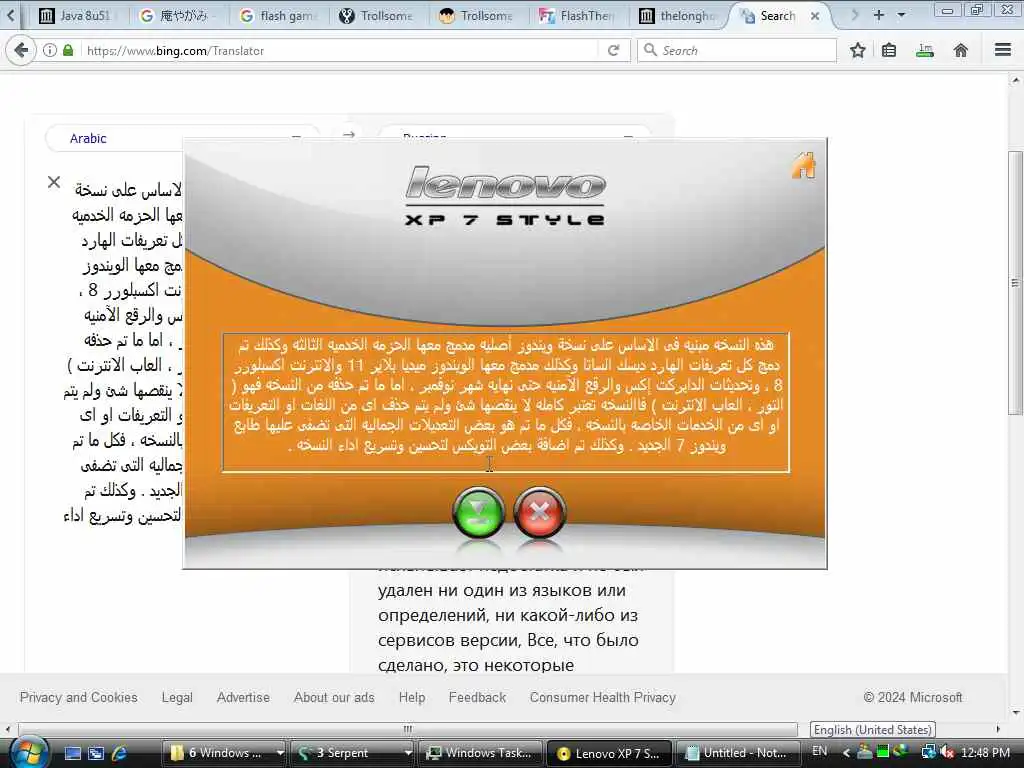Viewport: 1024px width, 768px height.
Task: Open the Advertise footer link
Action: click(x=243, y=697)
